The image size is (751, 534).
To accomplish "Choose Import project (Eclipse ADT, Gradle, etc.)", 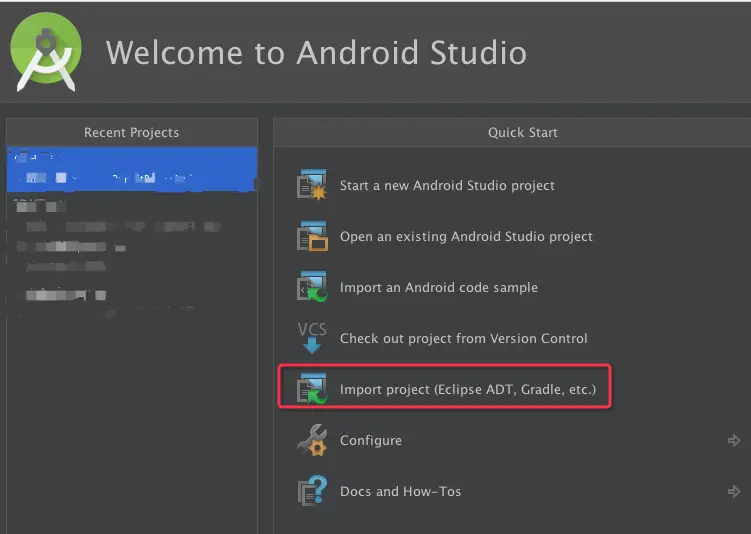I will pyautogui.click(x=468, y=389).
